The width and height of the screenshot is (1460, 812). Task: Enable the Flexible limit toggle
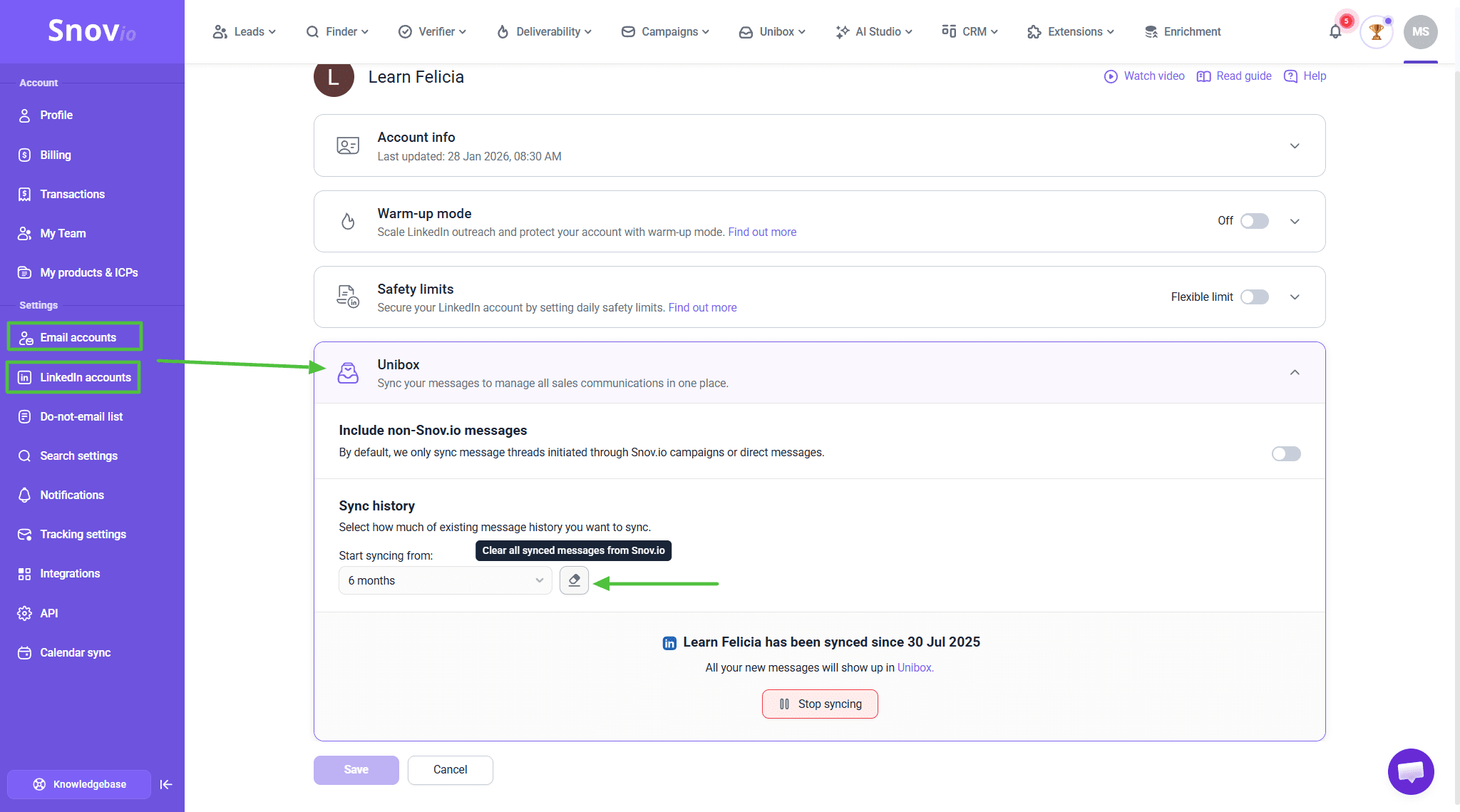1254,297
